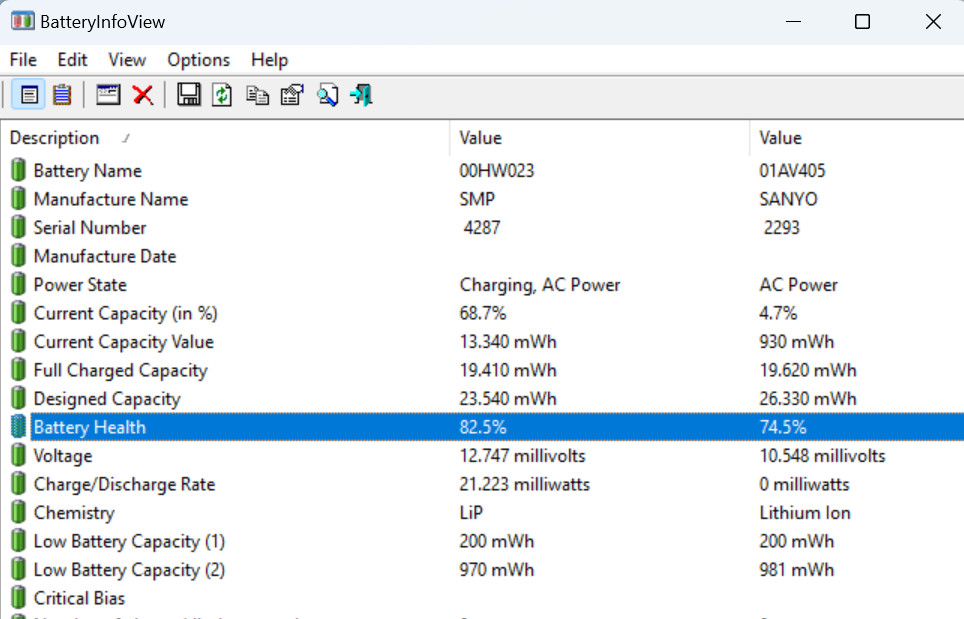Viewport: 964px width, 619px height.
Task: Click the Find magnifier toolbar icon
Action: point(327,95)
